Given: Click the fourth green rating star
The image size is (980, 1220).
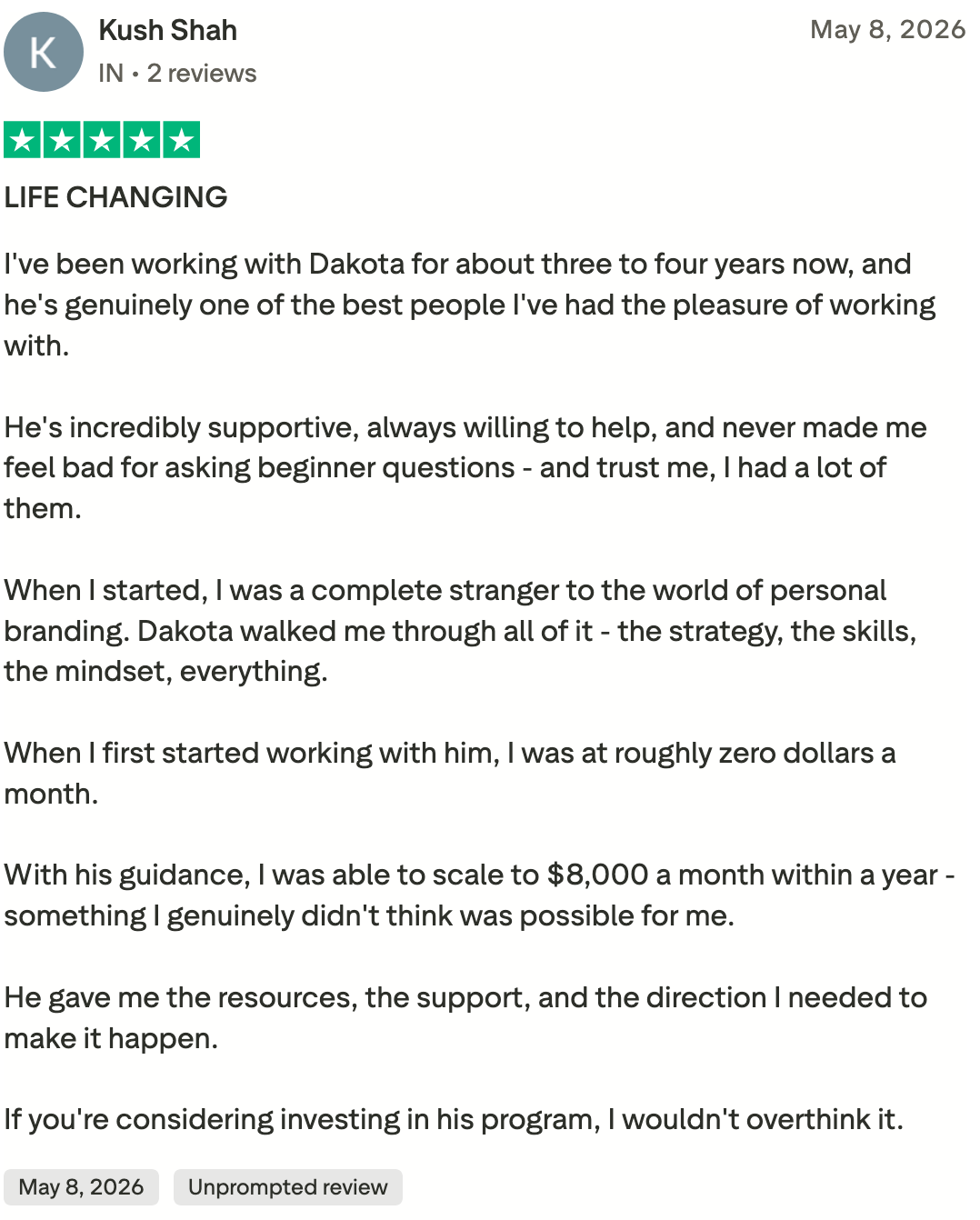Looking at the screenshot, I should pos(142,140).
